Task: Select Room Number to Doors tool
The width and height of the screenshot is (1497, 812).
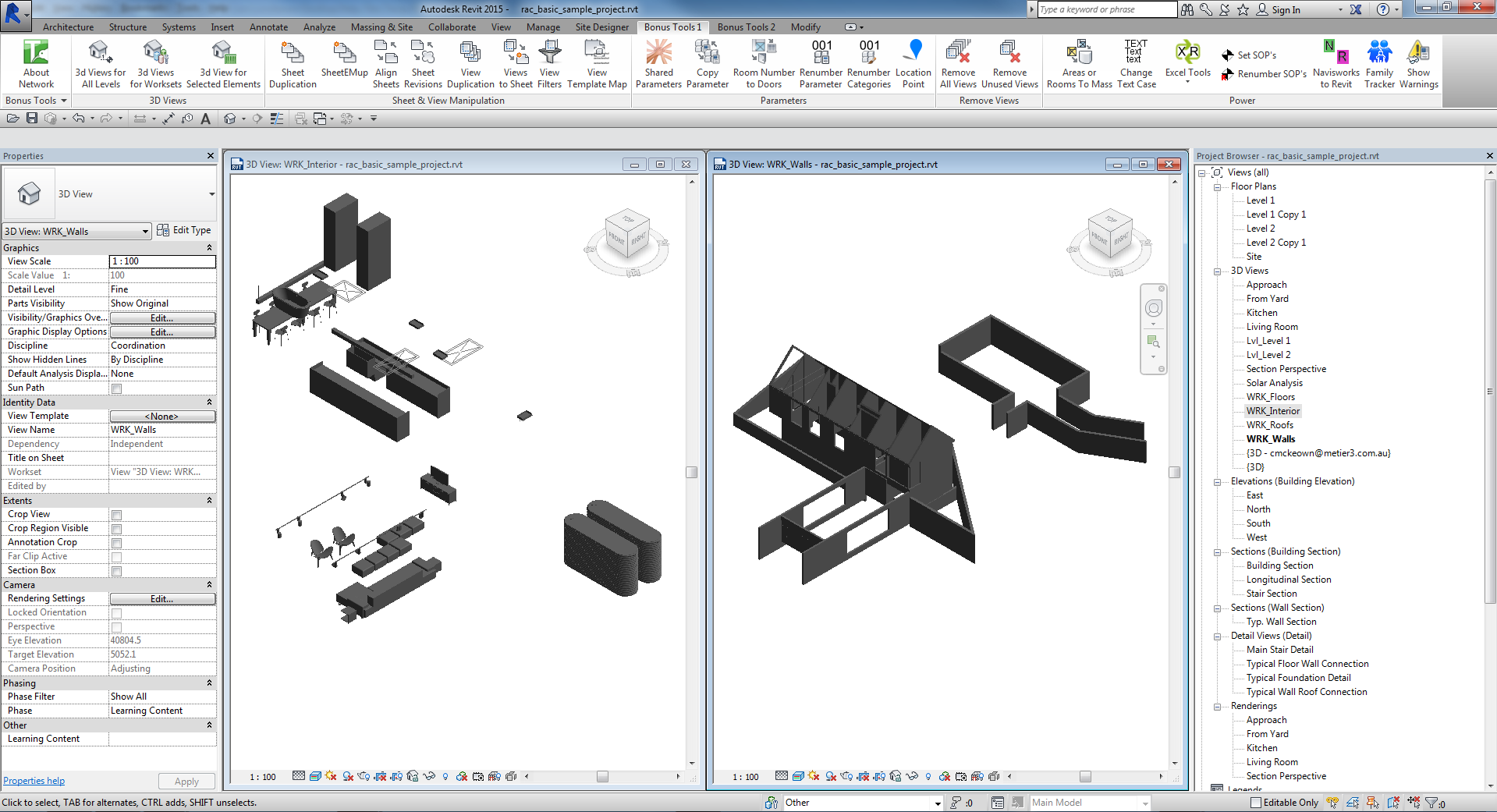Action: tap(762, 62)
